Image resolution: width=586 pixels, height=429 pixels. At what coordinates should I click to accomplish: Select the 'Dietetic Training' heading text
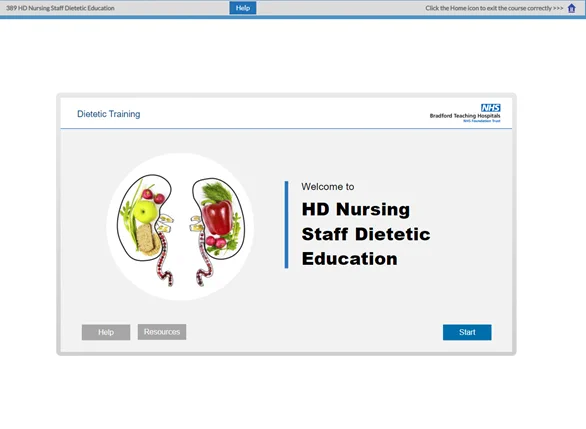109,114
